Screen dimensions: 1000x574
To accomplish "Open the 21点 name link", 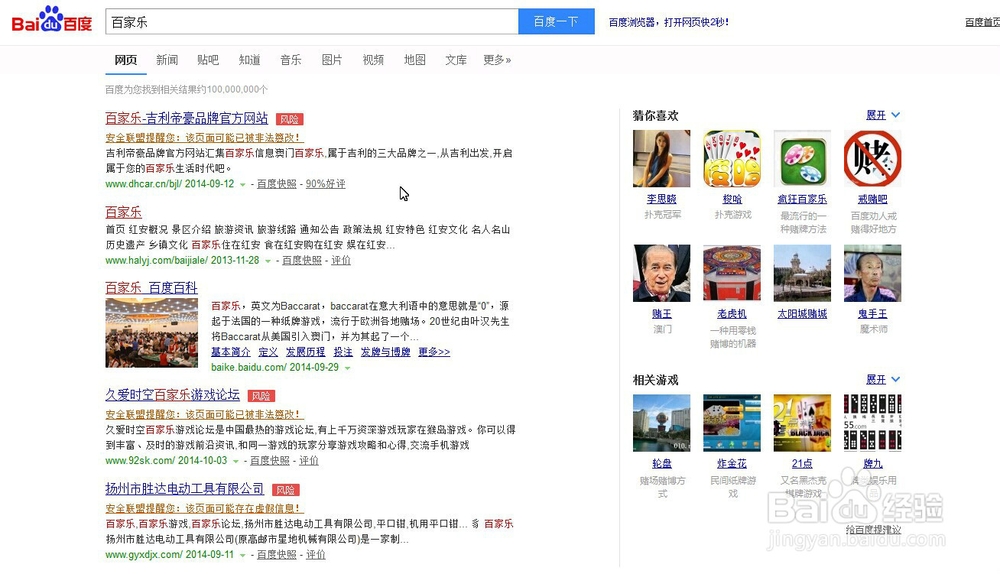I will (802, 464).
